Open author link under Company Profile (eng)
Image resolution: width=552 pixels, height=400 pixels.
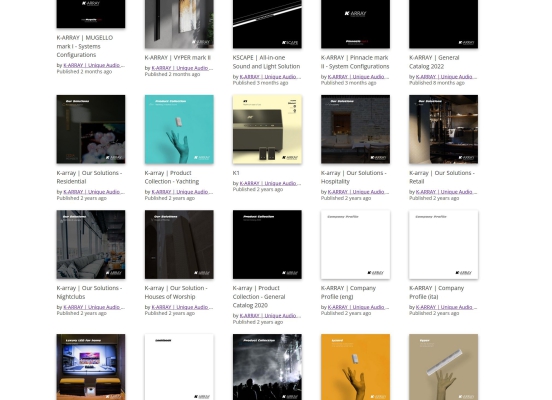point(358,307)
